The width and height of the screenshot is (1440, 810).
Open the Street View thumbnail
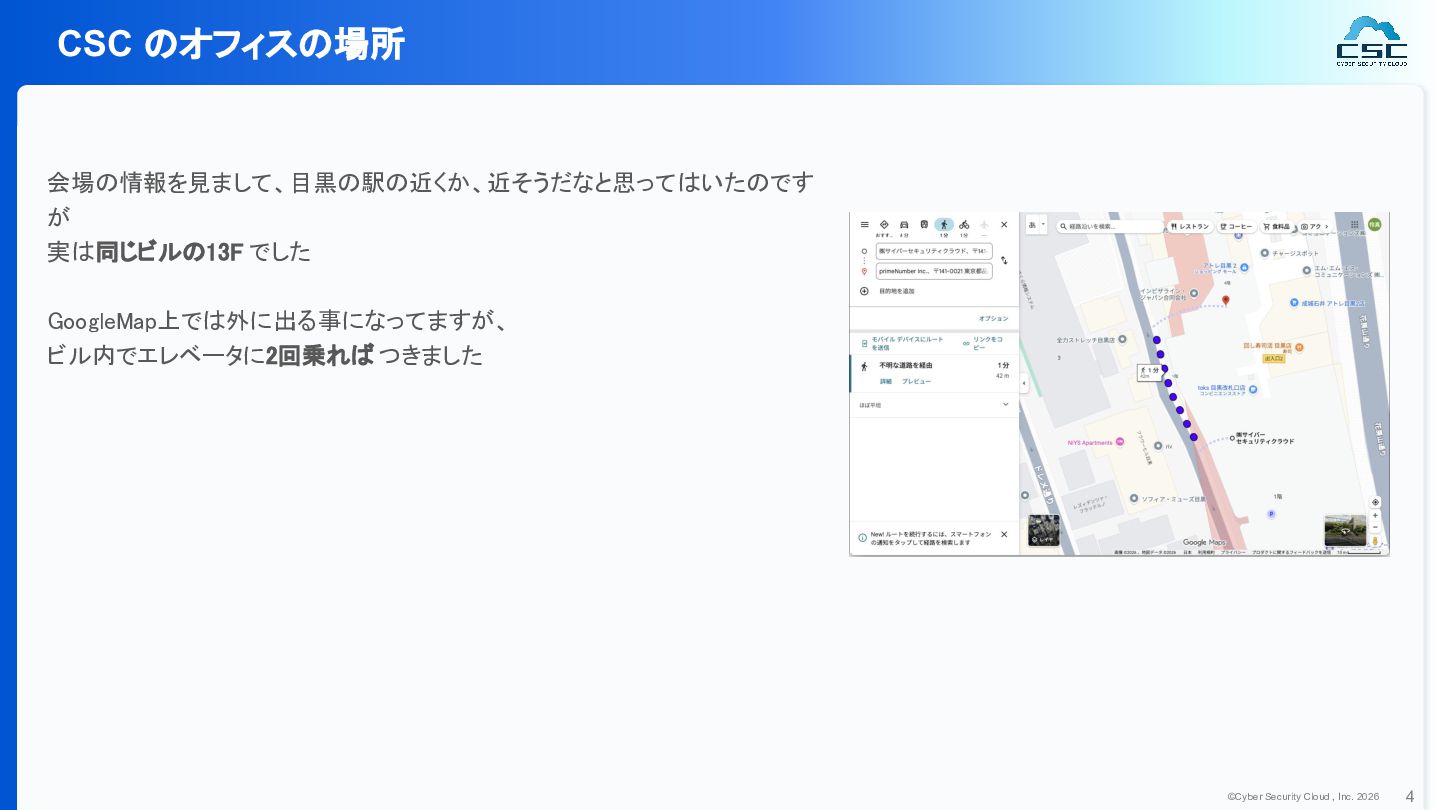1344,531
